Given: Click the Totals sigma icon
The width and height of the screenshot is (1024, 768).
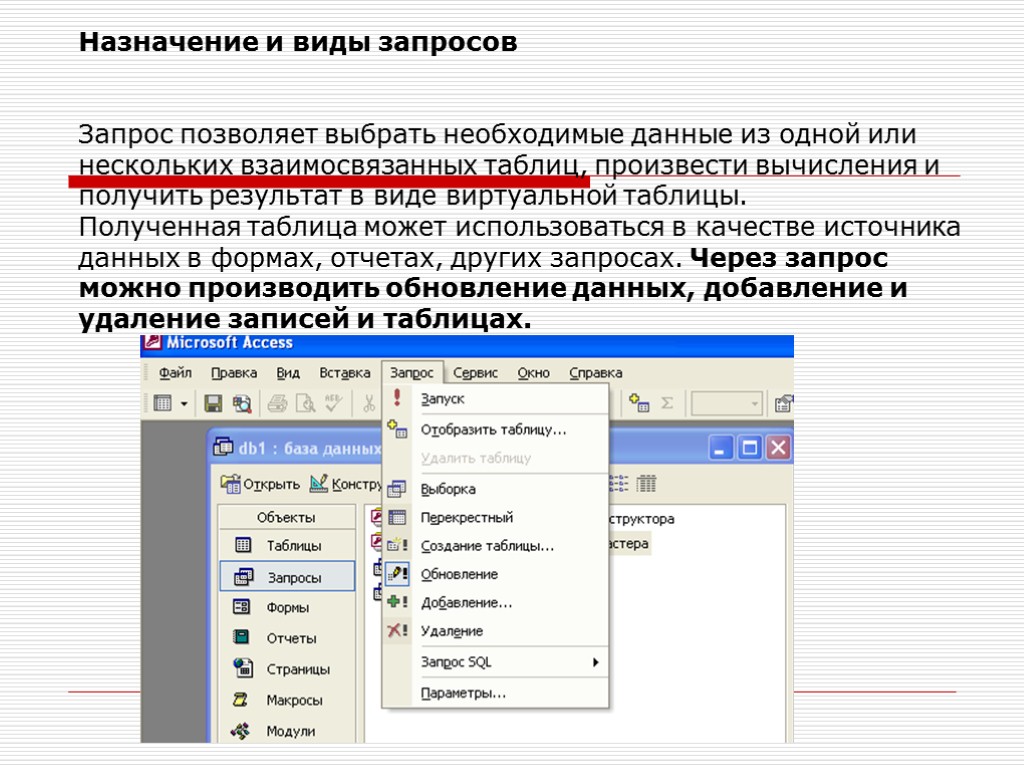Looking at the screenshot, I should [667, 403].
